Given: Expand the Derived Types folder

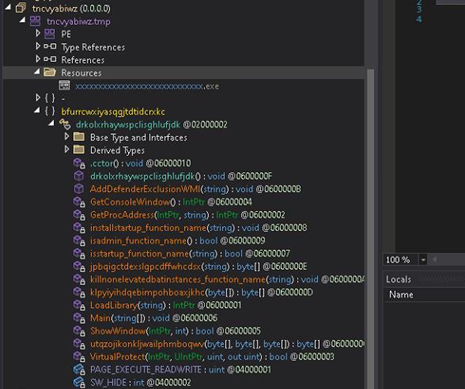Looking at the screenshot, I should [x=67, y=149].
